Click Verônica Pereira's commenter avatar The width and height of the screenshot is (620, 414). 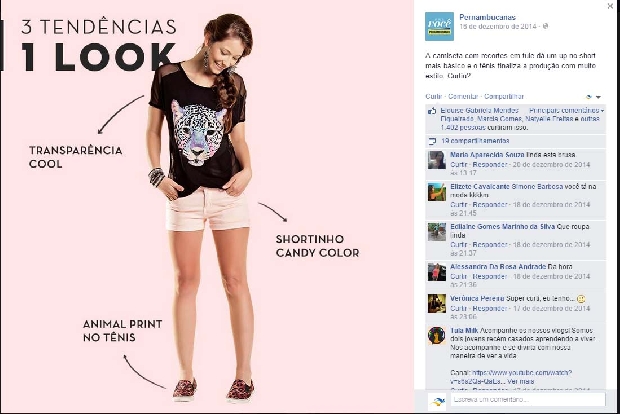pyautogui.click(x=437, y=304)
